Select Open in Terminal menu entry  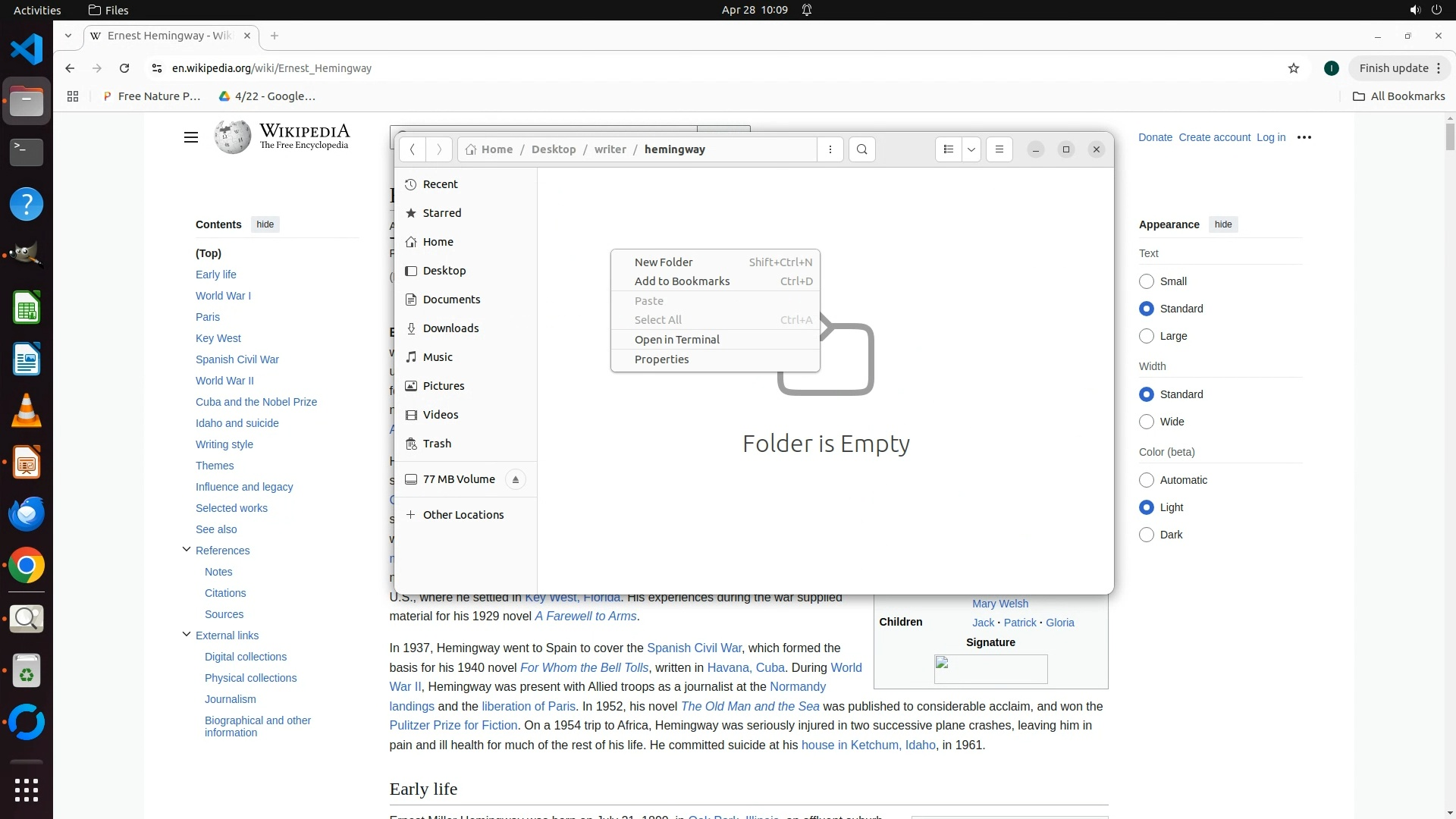(x=676, y=340)
